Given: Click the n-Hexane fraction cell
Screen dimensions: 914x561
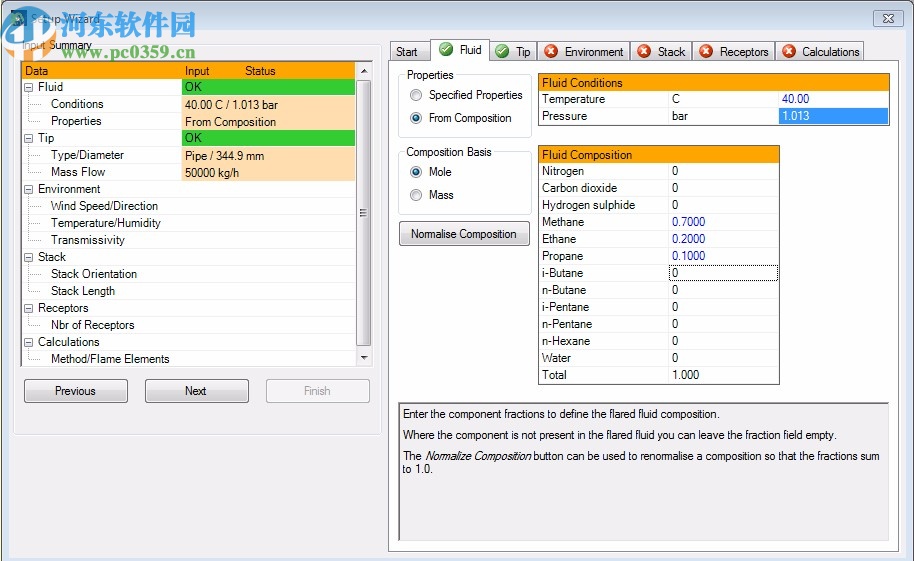Looking at the screenshot, I should 723,341.
